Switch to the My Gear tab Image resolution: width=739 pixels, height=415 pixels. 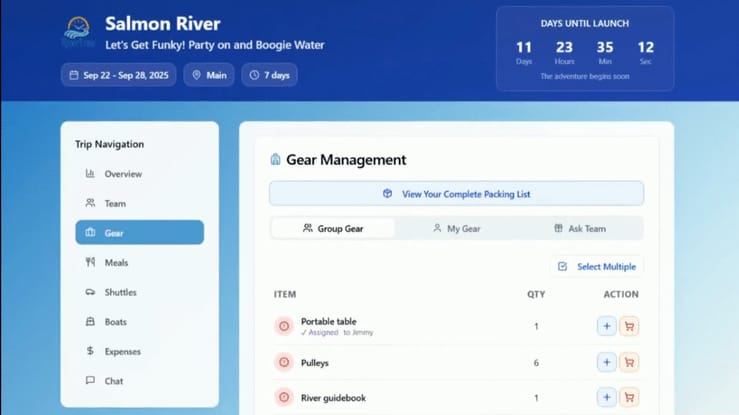(x=456, y=229)
